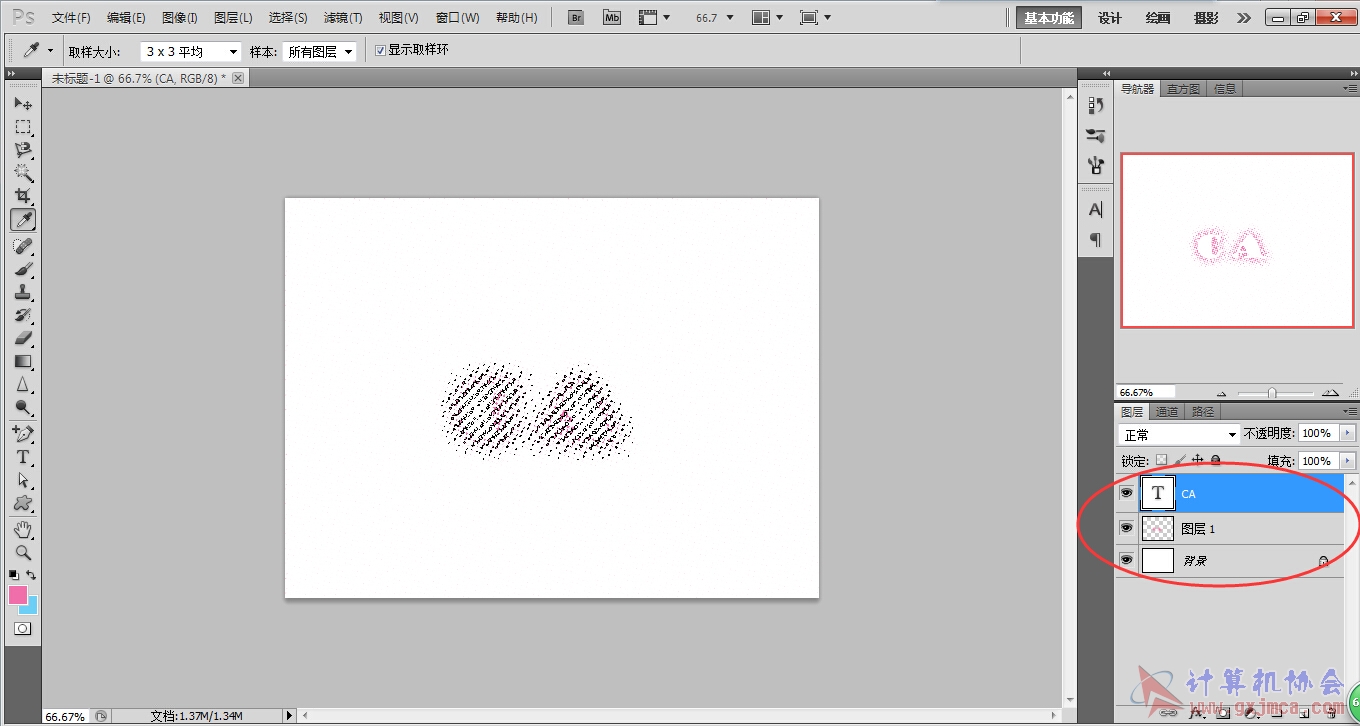This screenshot has width=1360, height=726.
Task: Select the Path Selection tool
Action: [23, 480]
